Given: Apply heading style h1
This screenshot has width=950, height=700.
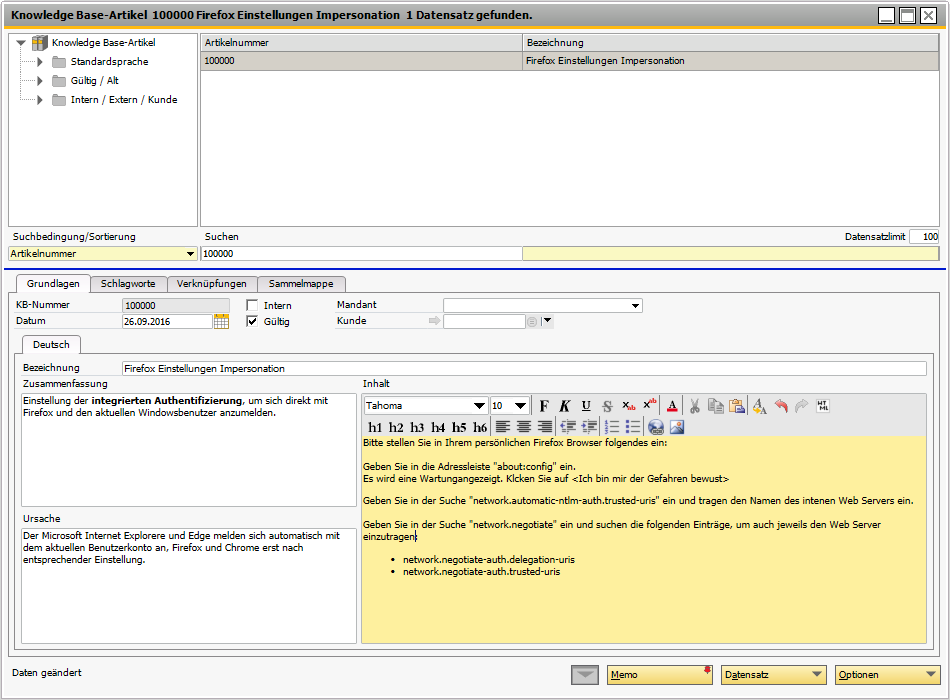Looking at the screenshot, I should (377, 426).
